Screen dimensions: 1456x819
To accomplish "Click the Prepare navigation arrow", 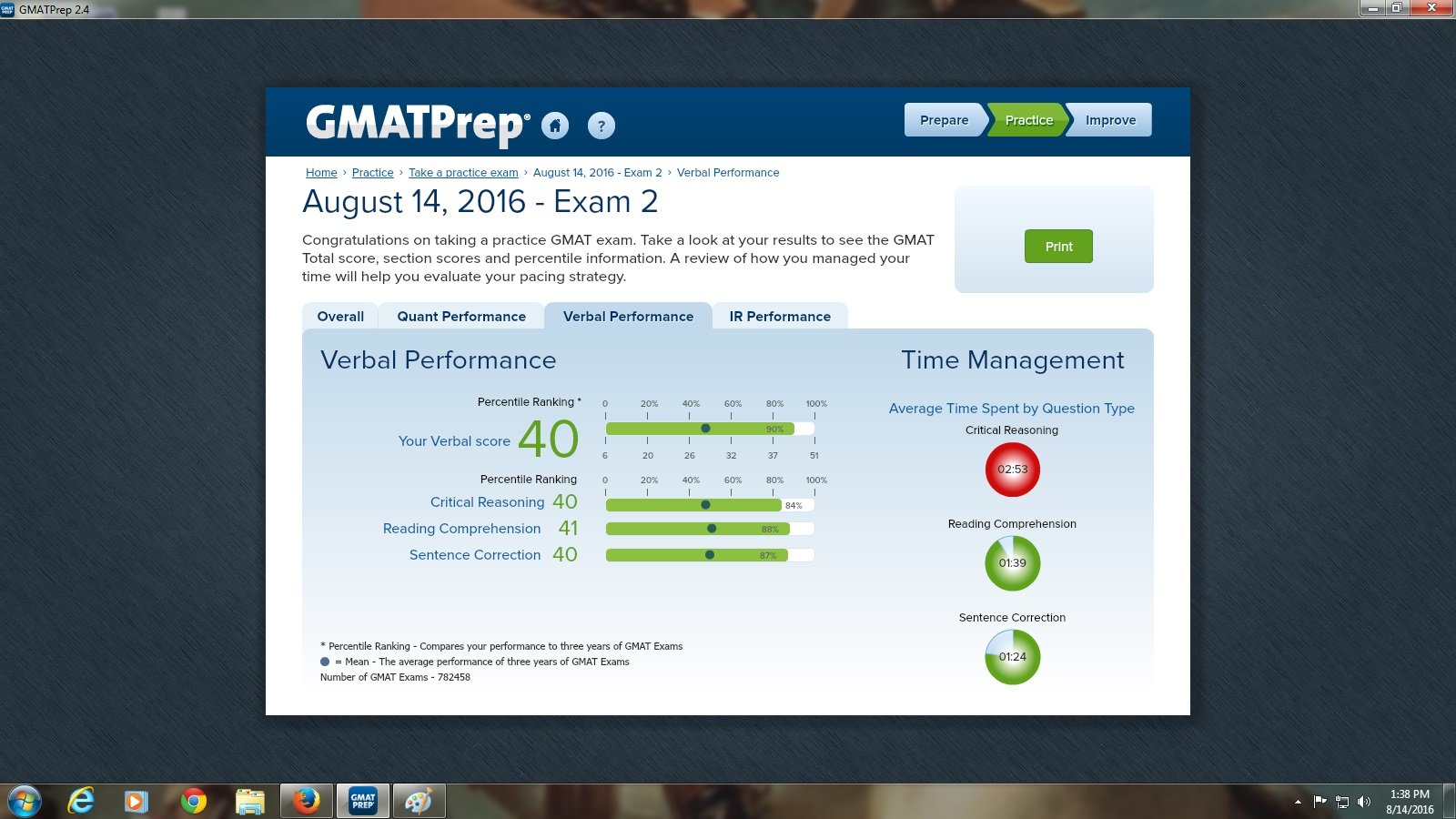I will [x=944, y=119].
